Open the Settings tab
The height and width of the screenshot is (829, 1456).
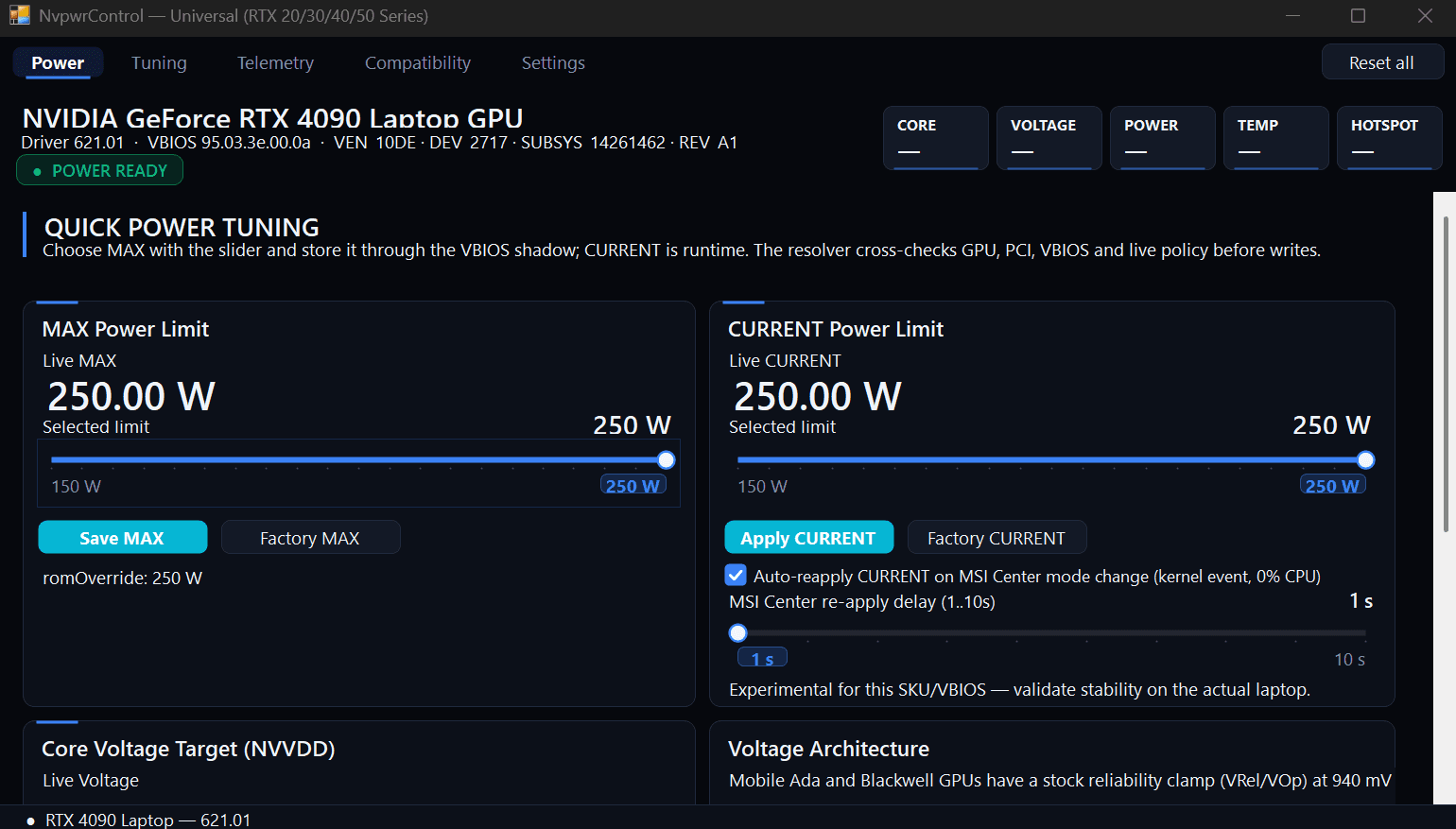(553, 63)
